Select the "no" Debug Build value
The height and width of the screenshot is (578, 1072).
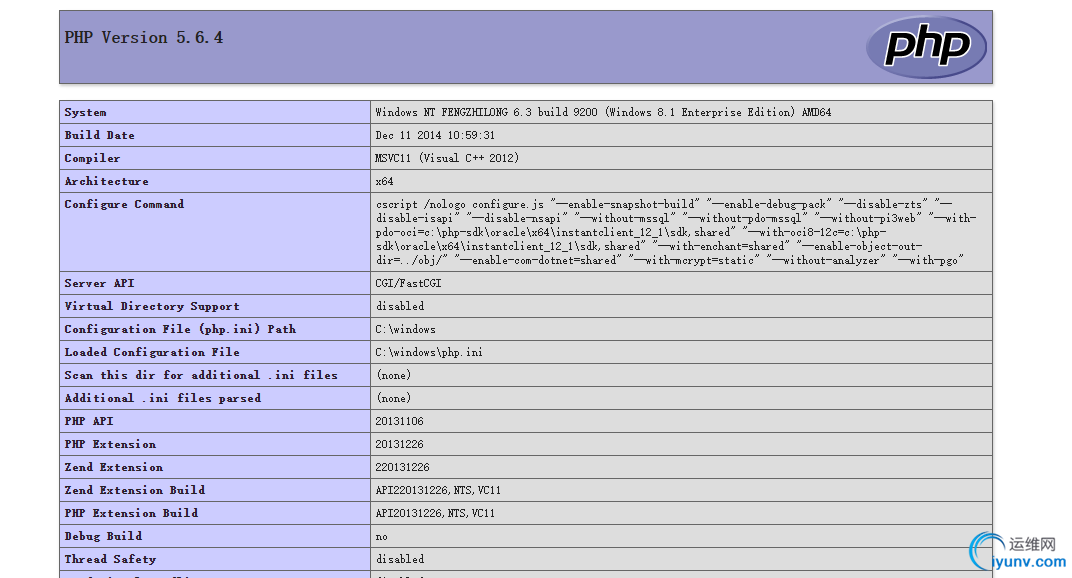click(x=381, y=537)
